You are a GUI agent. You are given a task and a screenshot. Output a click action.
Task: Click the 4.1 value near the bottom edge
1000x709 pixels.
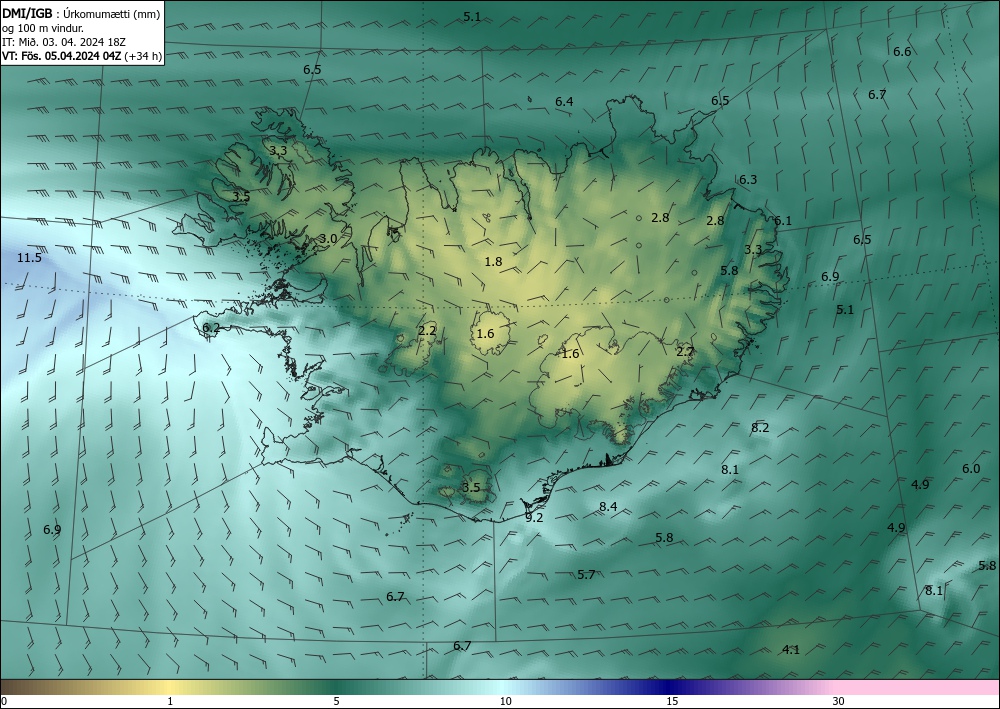click(791, 650)
